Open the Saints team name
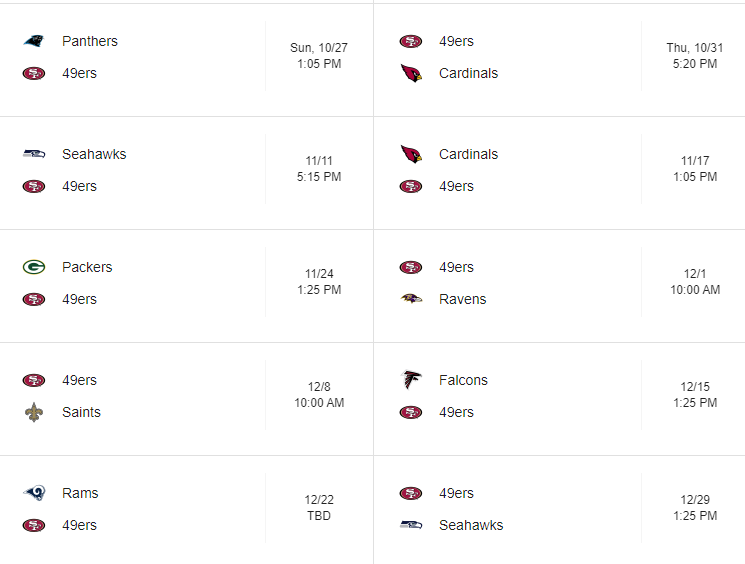Screen dimensions: 745x564 click(81, 412)
